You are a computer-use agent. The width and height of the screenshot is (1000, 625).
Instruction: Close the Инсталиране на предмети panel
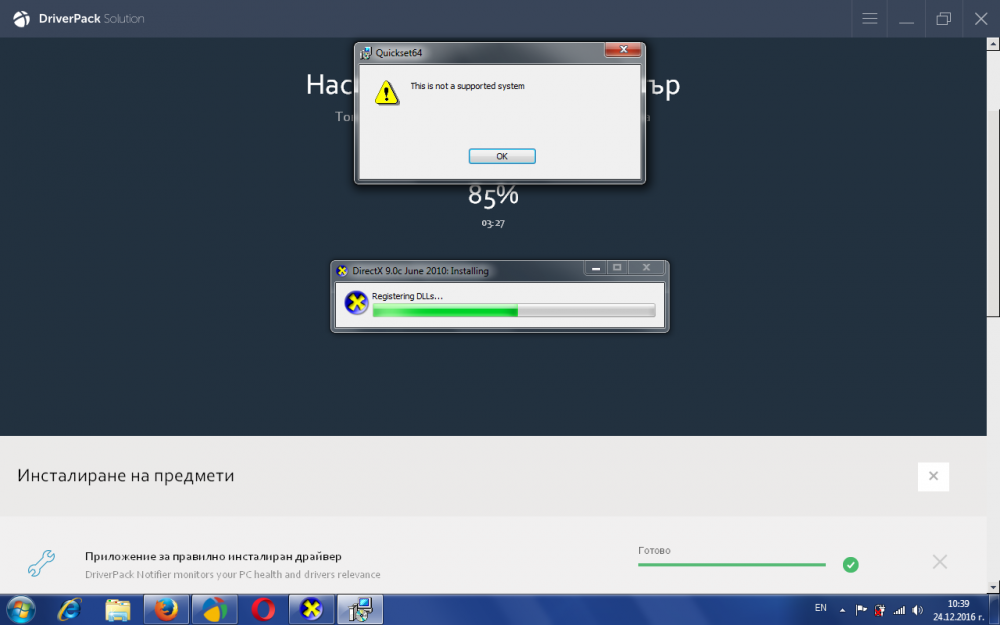click(x=933, y=476)
